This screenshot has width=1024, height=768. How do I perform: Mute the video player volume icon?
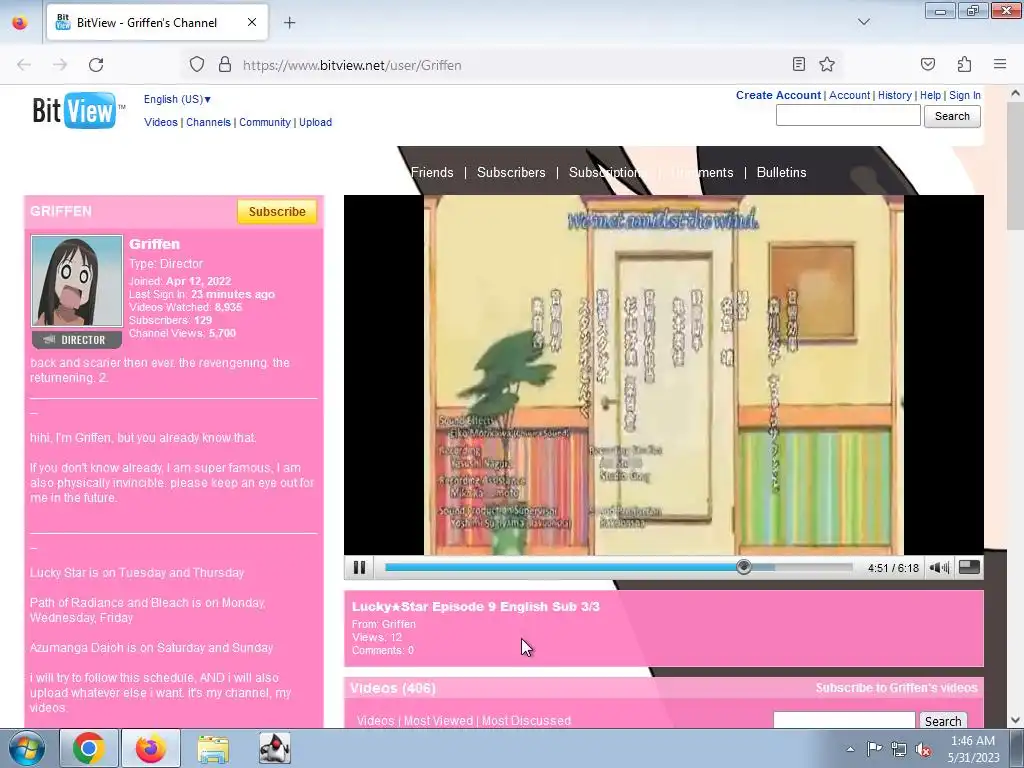(x=939, y=568)
